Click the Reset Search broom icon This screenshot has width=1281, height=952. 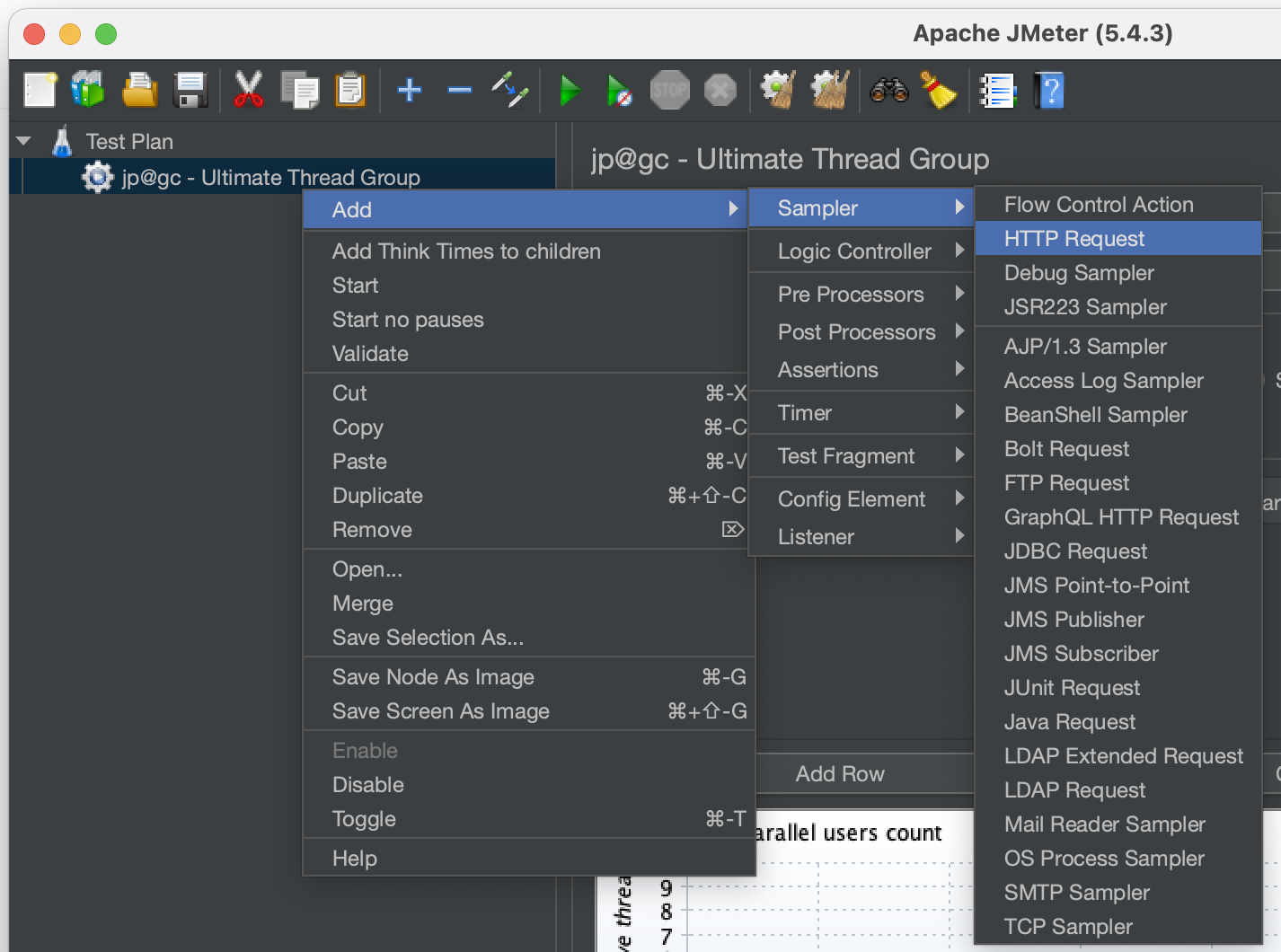pos(939,91)
